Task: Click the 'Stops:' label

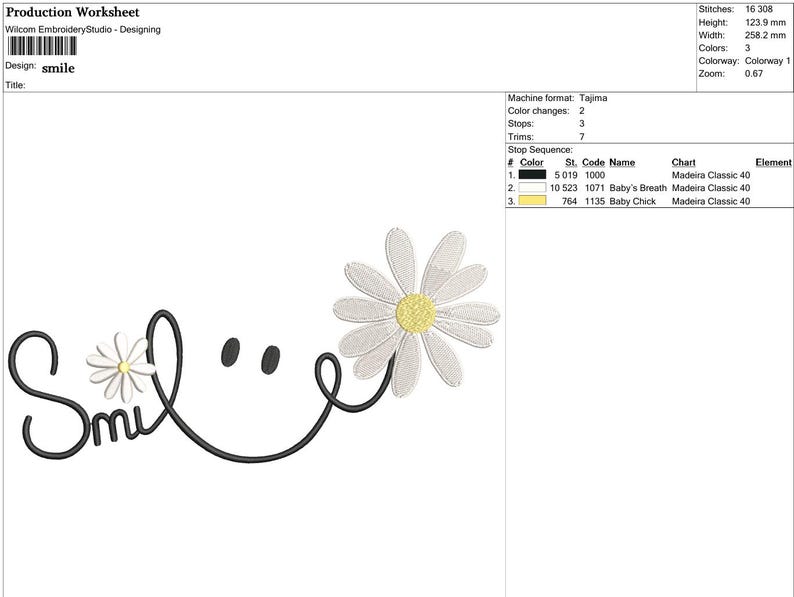Action: pyautogui.click(x=521, y=124)
